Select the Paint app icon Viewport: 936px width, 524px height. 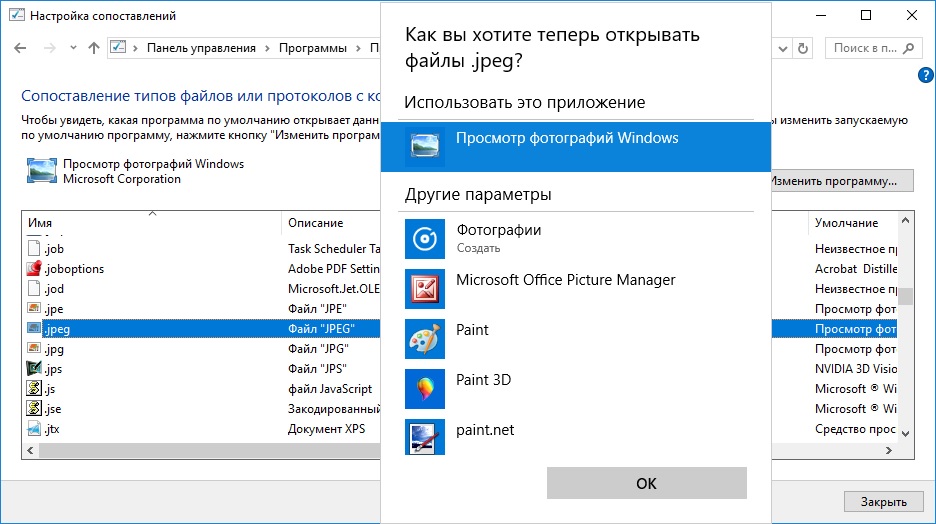pyautogui.click(x=424, y=339)
